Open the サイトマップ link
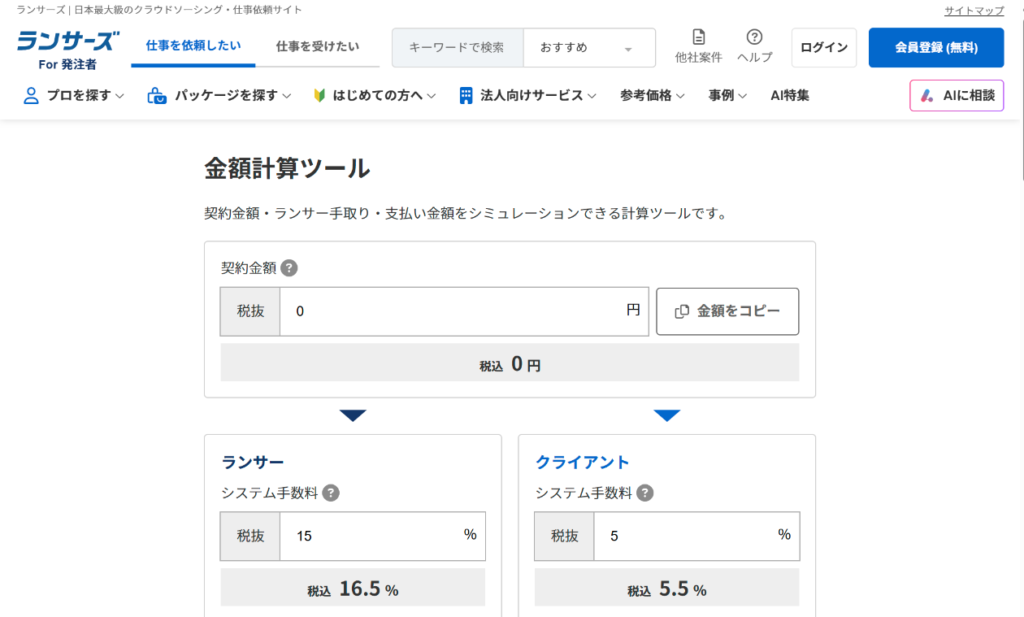This screenshot has height=617, width=1024. [974, 10]
